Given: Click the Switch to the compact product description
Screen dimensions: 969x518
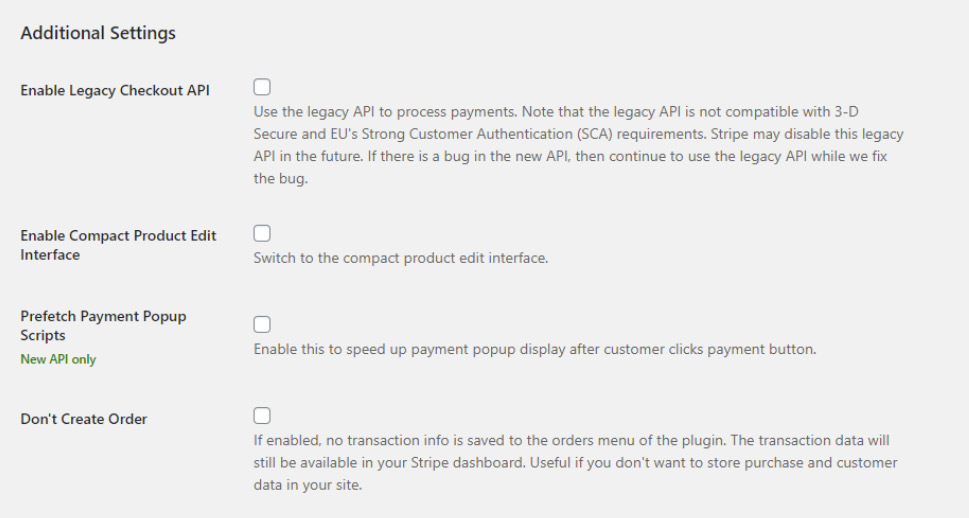Looking at the screenshot, I should [x=400, y=258].
